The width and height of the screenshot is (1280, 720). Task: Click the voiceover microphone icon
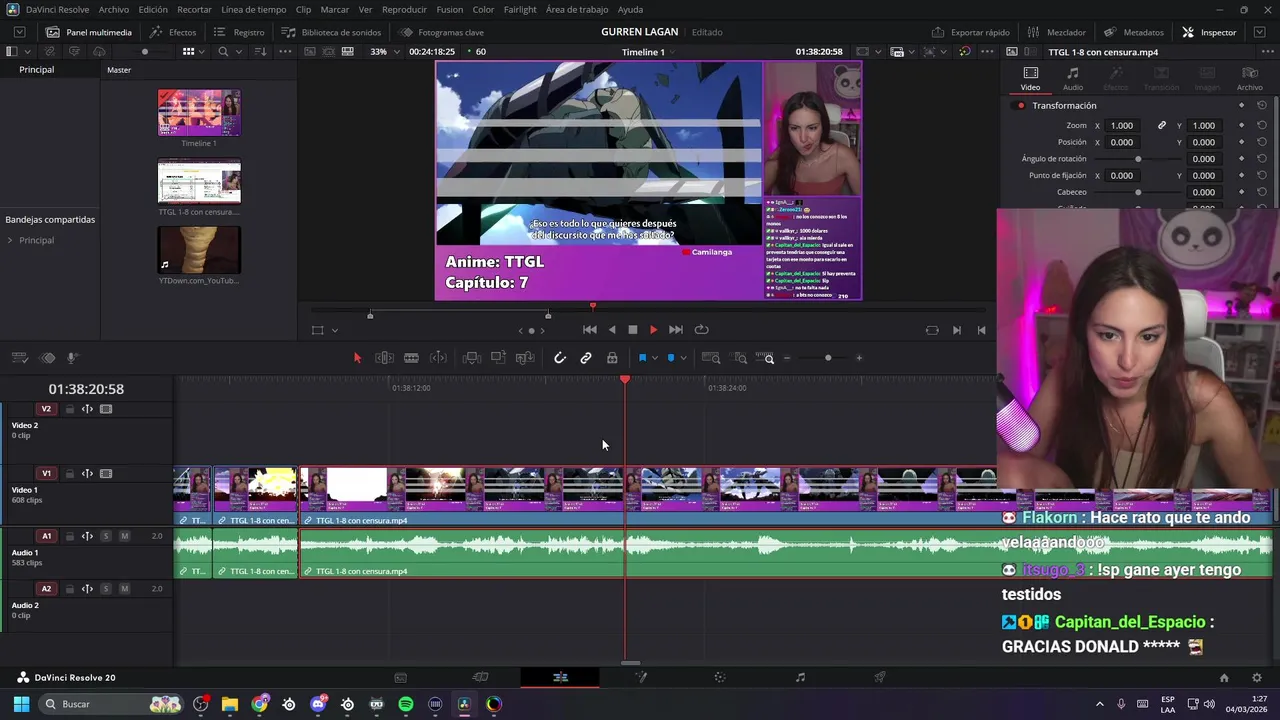pos(72,358)
